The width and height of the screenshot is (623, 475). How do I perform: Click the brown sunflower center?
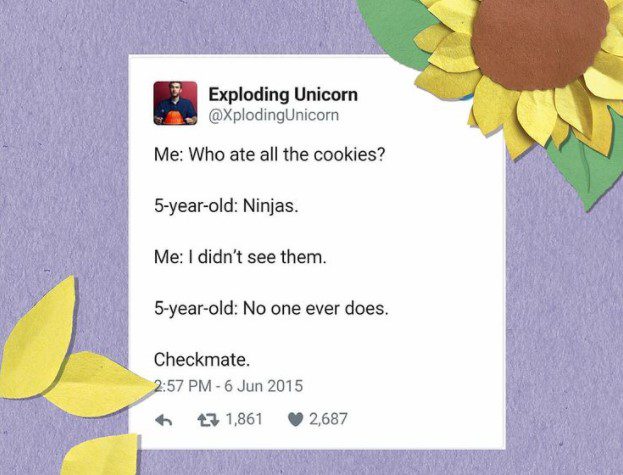click(x=540, y=44)
